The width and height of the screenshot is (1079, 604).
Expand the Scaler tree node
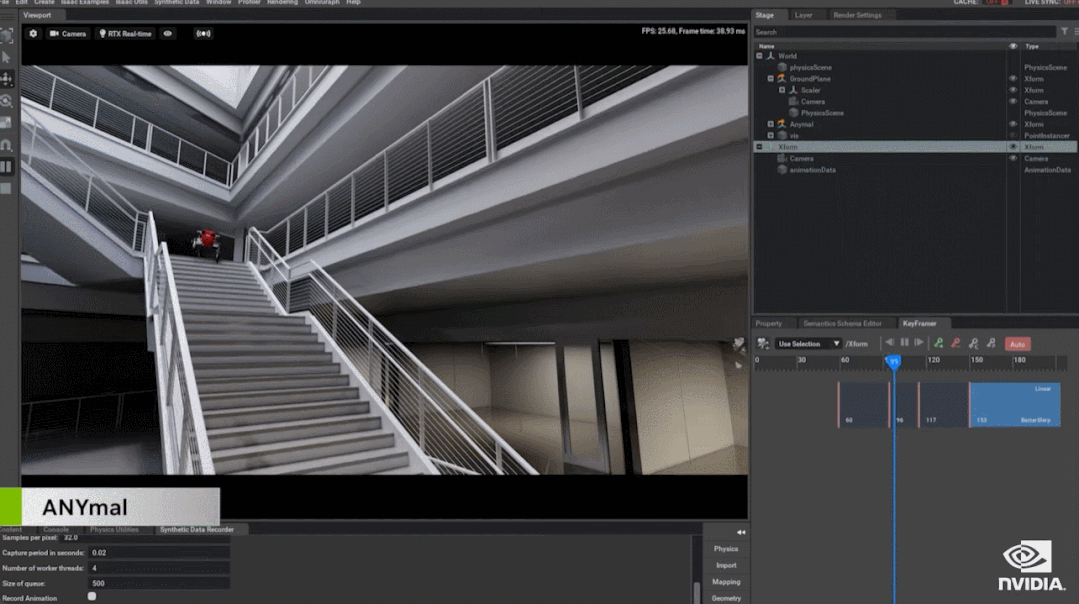click(782, 90)
